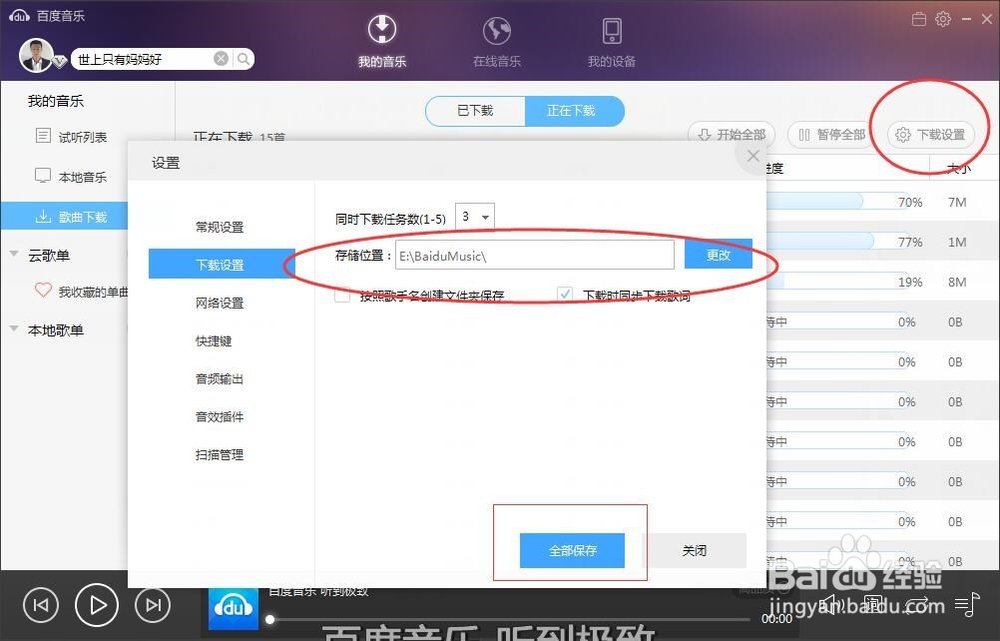Image resolution: width=1000 pixels, height=641 pixels.
Task: Select 试听列表 in the sidebar
Action: 71,136
